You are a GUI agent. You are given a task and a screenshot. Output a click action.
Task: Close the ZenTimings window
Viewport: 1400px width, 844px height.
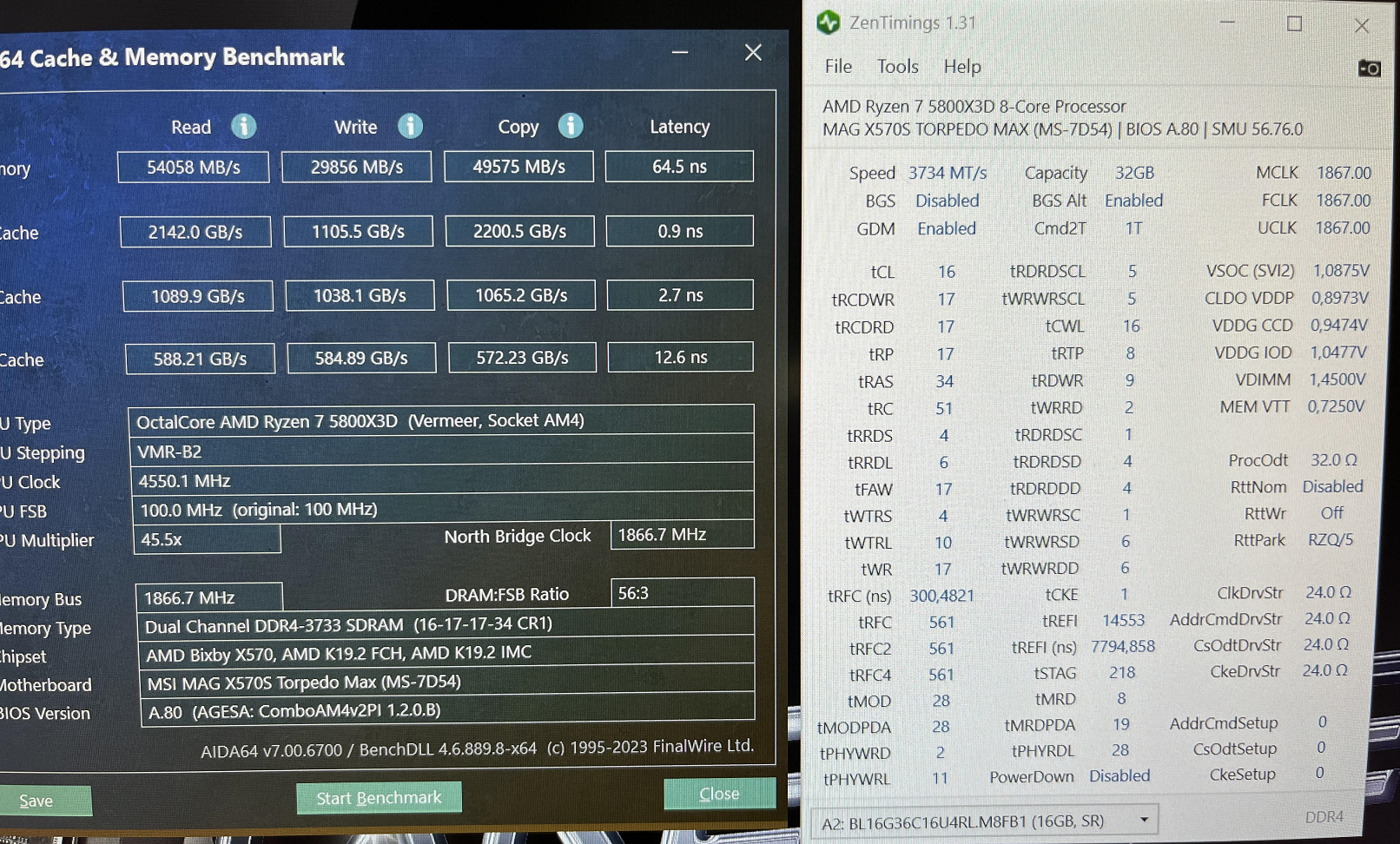coord(1361,26)
